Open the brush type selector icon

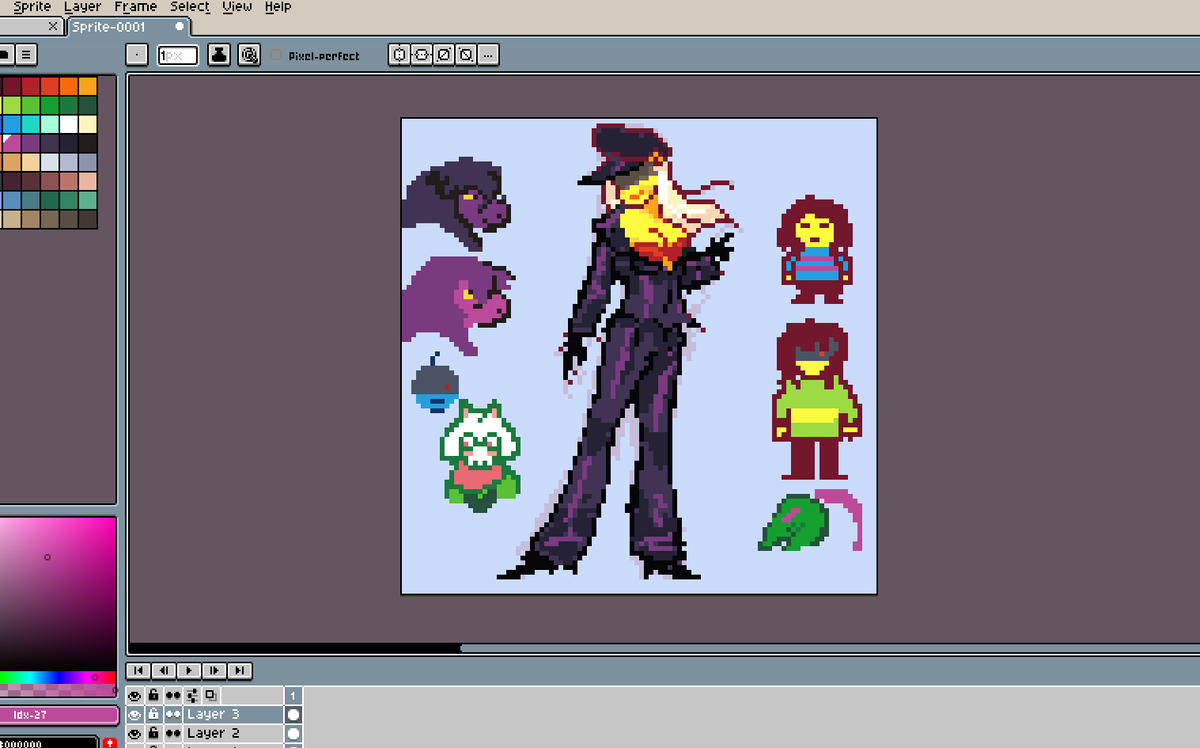[135, 55]
